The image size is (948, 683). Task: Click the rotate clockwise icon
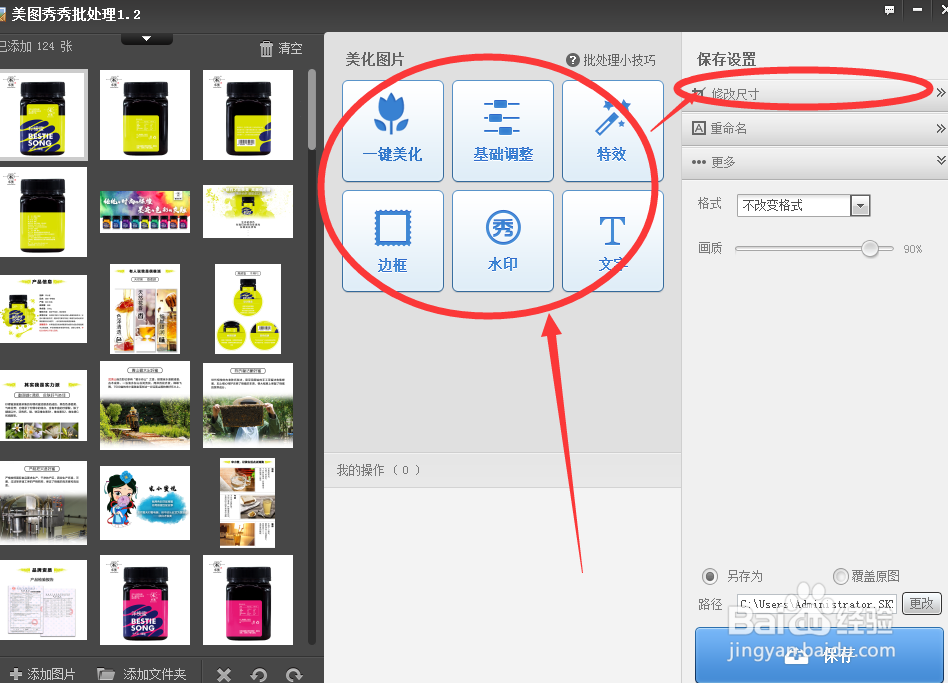tap(294, 675)
